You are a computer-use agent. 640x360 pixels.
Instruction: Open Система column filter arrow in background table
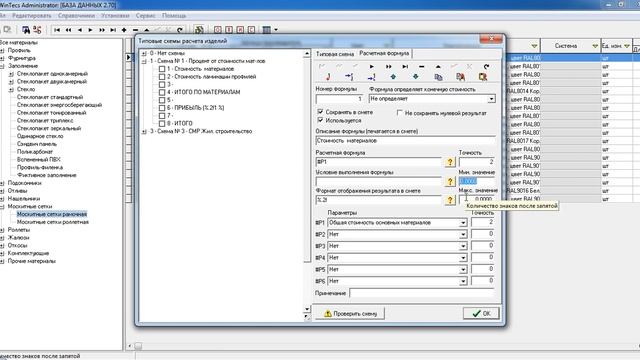[595, 46]
